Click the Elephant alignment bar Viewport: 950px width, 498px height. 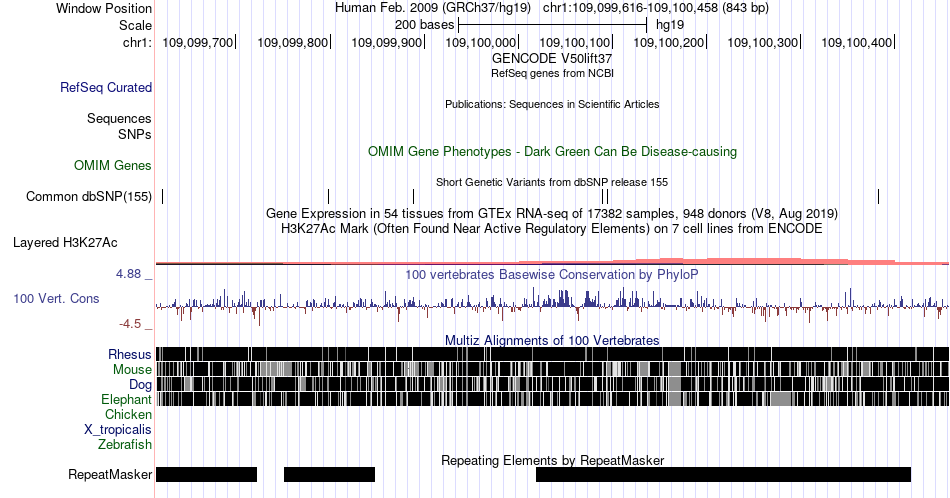(552, 399)
